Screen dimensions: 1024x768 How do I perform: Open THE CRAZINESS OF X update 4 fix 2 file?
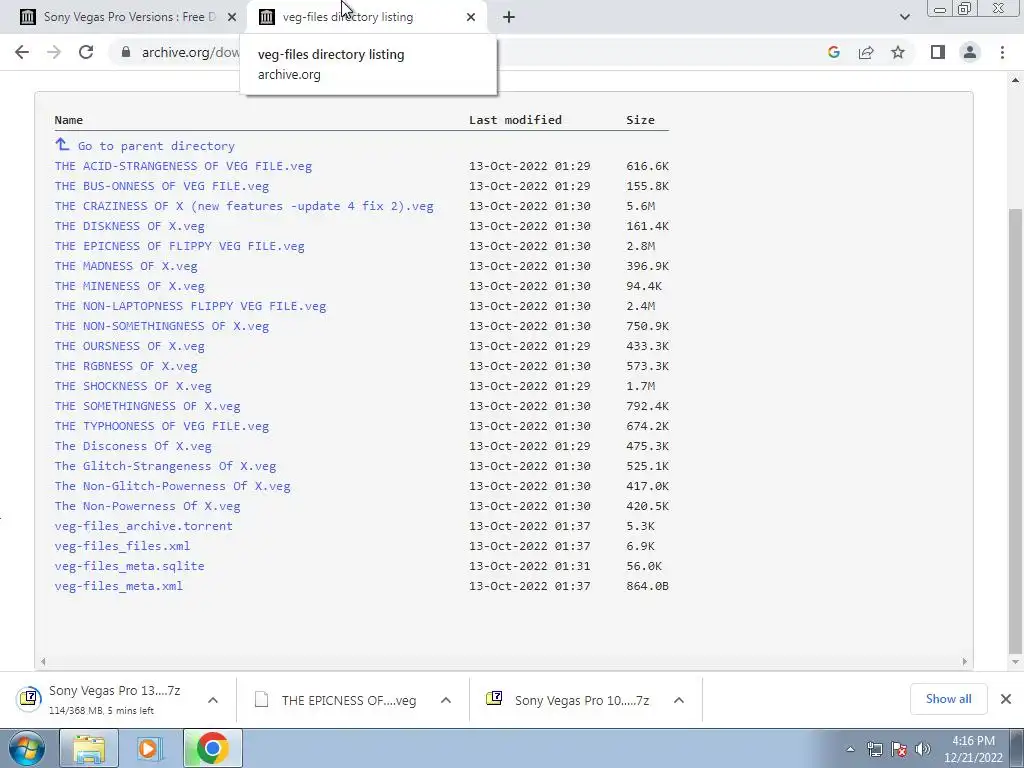(x=244, y=206)
